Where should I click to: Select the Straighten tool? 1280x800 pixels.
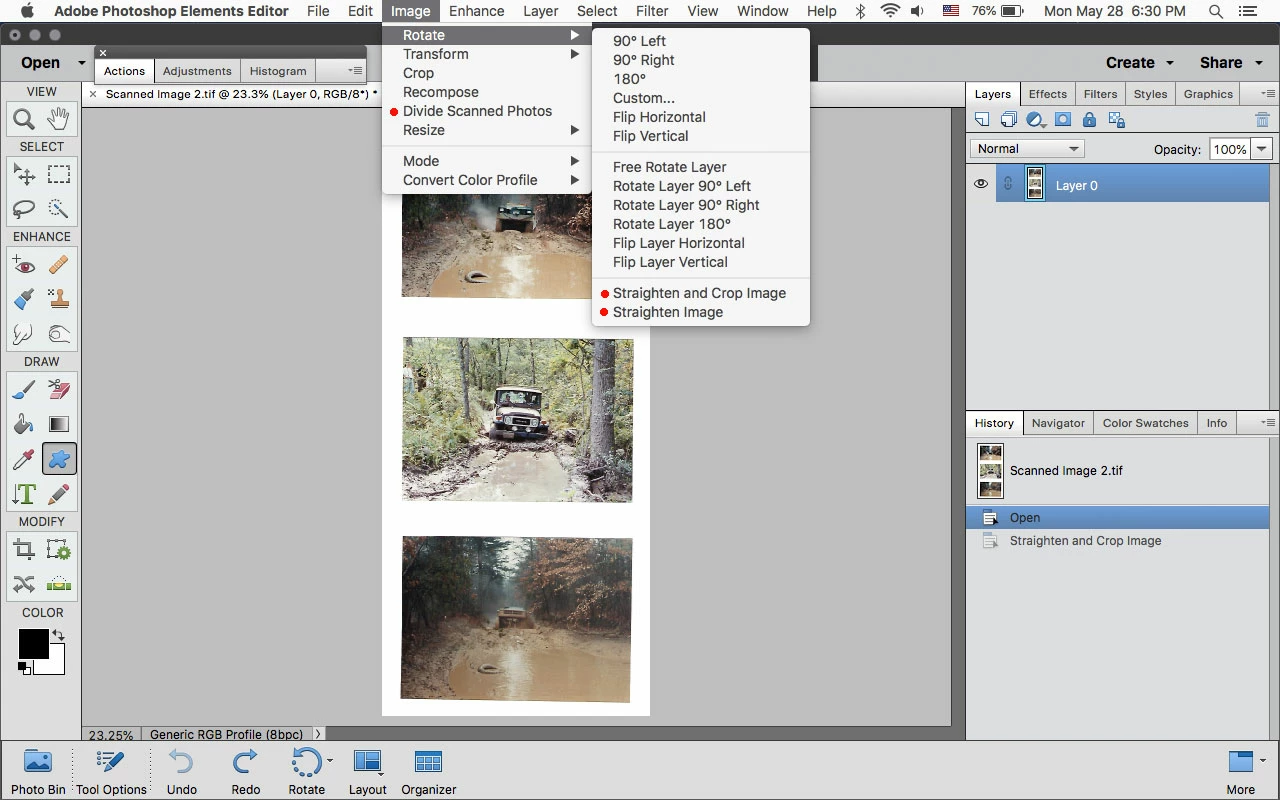click(x=59, y=584)
